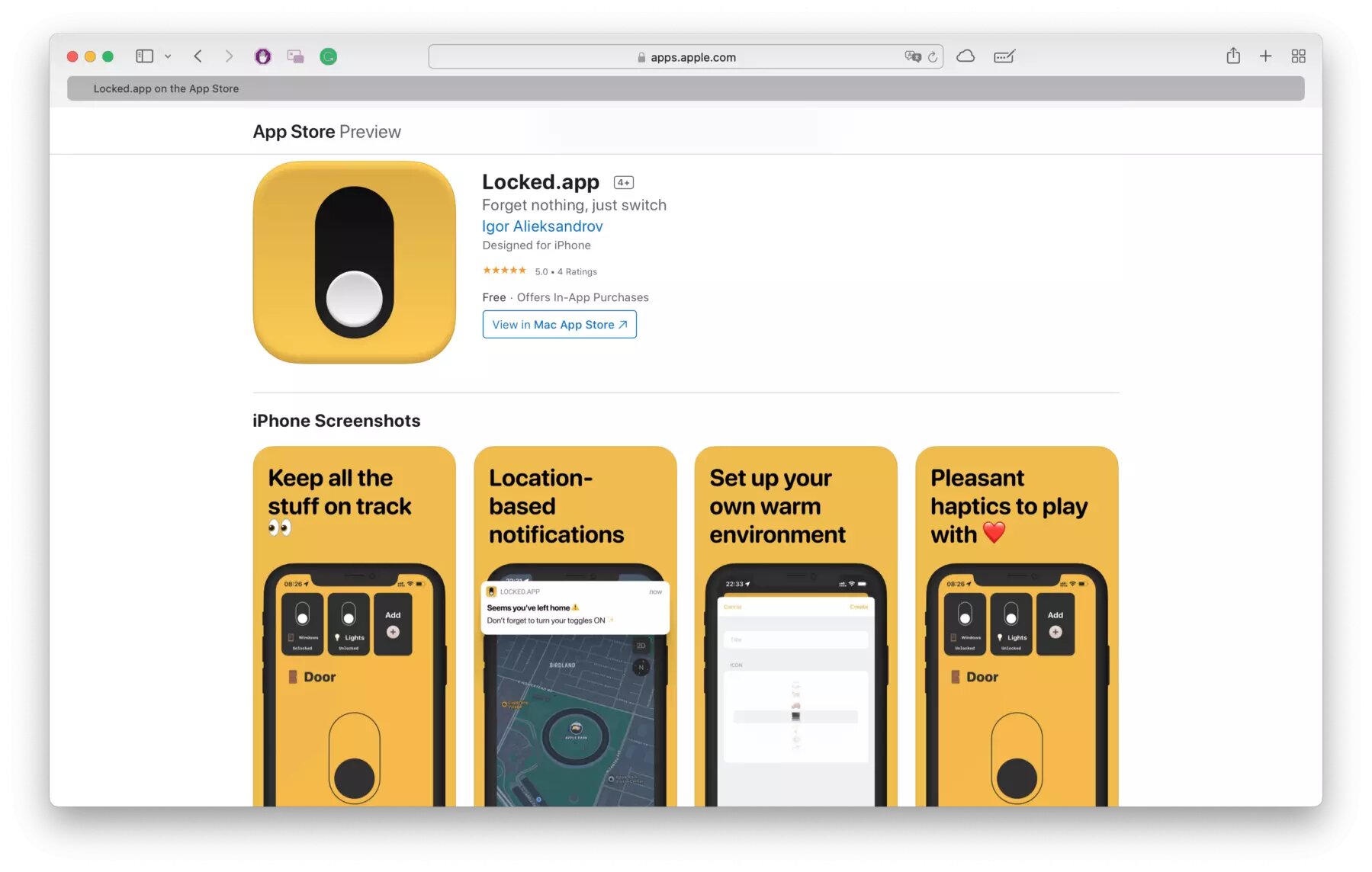Image resolution: width=1372 pixels, height=872 pixels.
Task: Toggle the Safari sidebar icon
Action: [x=144, y=56]
